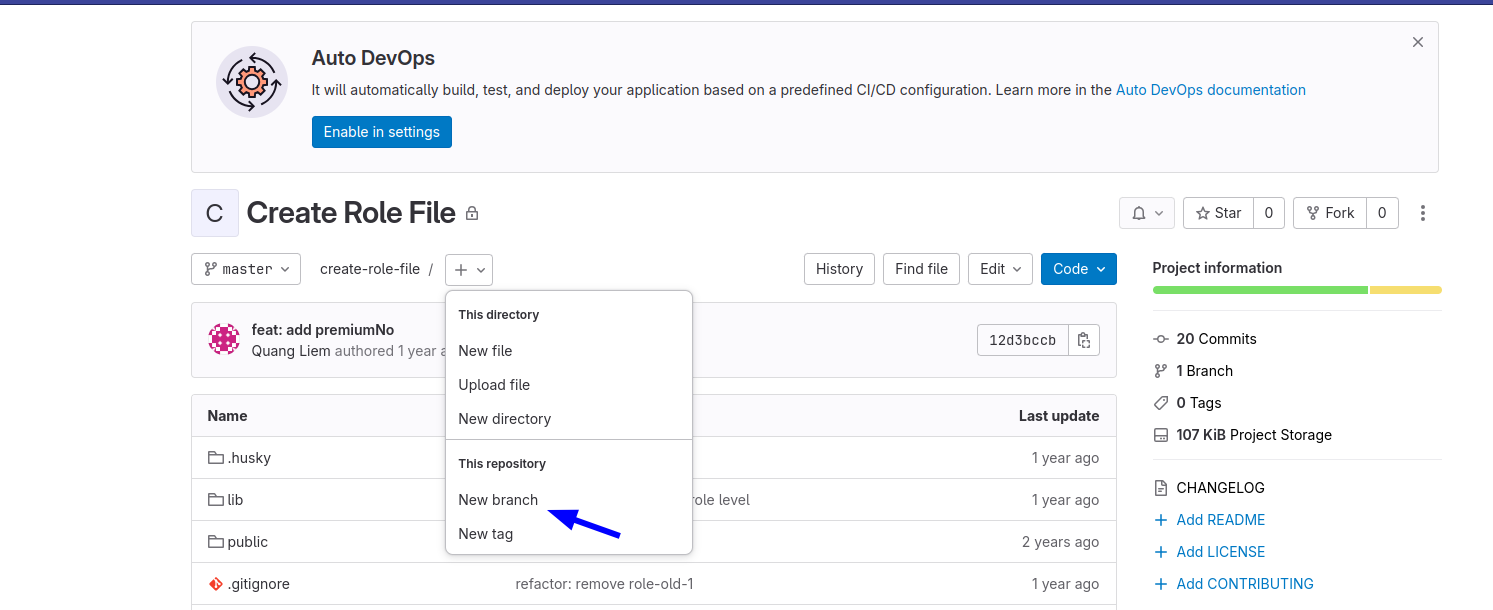Click the vertical ellipsis project actions icon
The width and height of the screenshot is (1493, 610).
tap(1422, 213)
